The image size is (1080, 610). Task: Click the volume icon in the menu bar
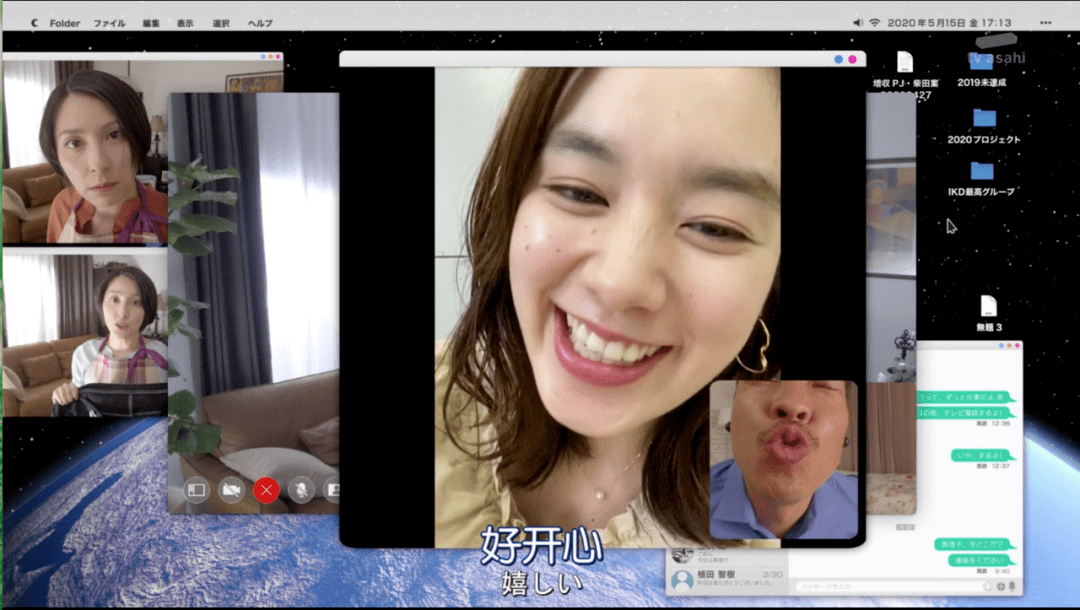(x=858, y=23)
